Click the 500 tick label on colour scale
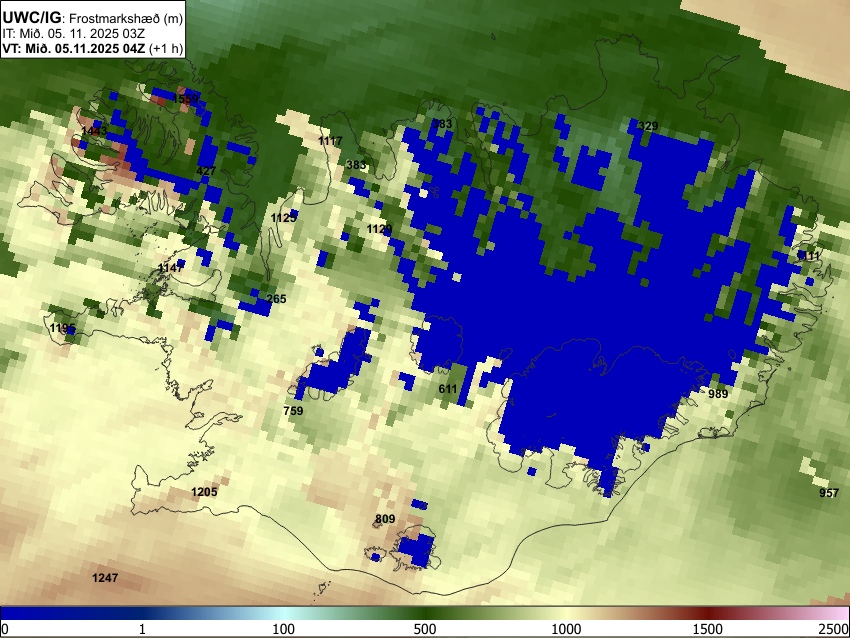The width and height of the screenshot is (850, 638). [x=425, y=629]
